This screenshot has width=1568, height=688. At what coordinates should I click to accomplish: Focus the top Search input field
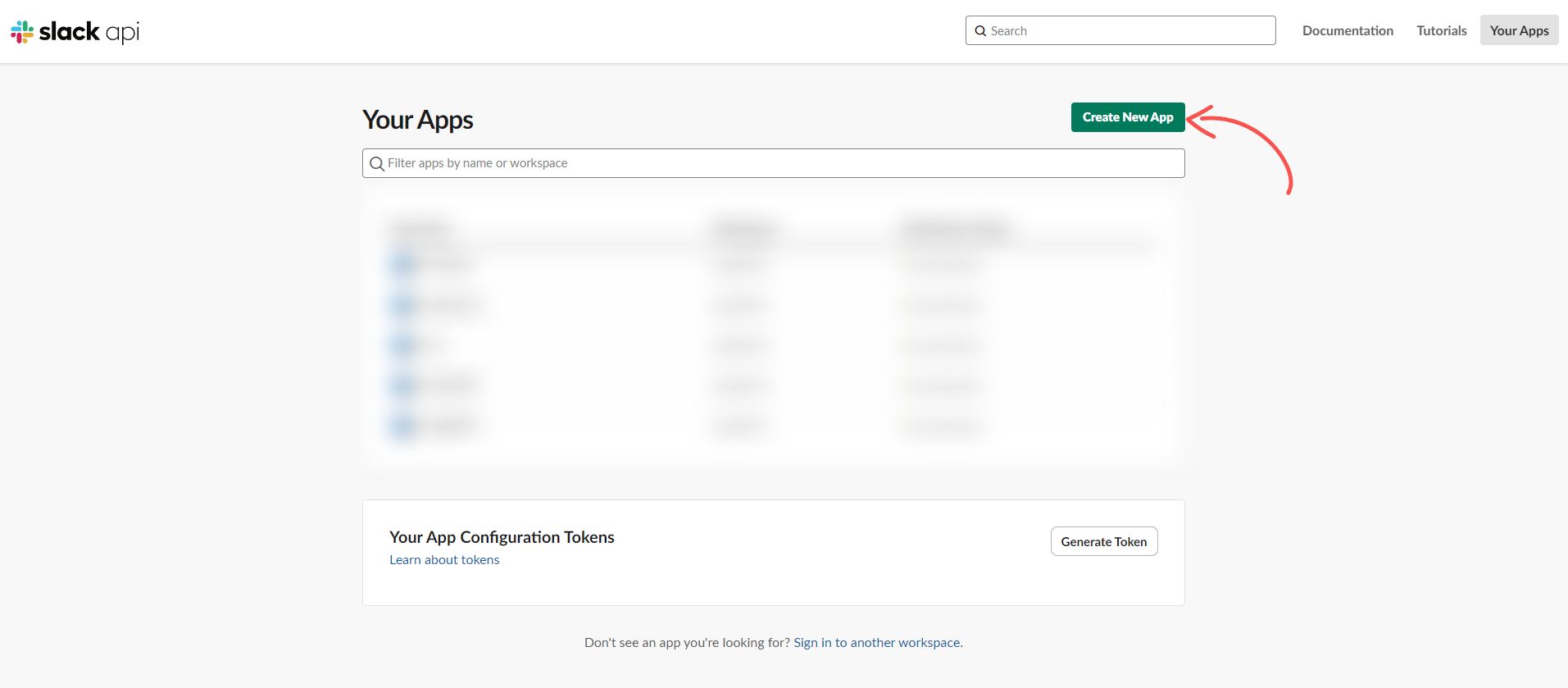[x=1120, y=30]
